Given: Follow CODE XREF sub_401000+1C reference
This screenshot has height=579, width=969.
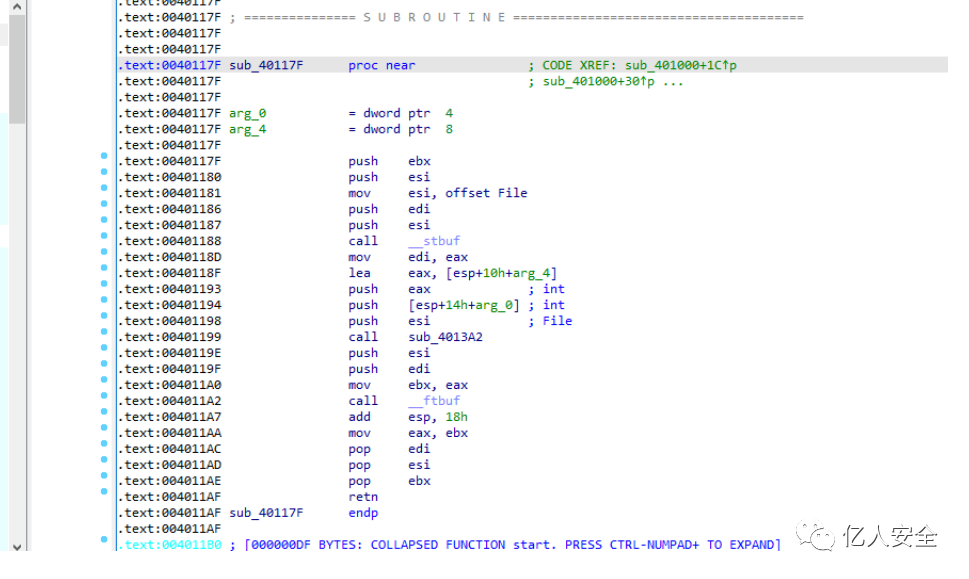Looking at the screenshot, I should [x=680, y=65].
